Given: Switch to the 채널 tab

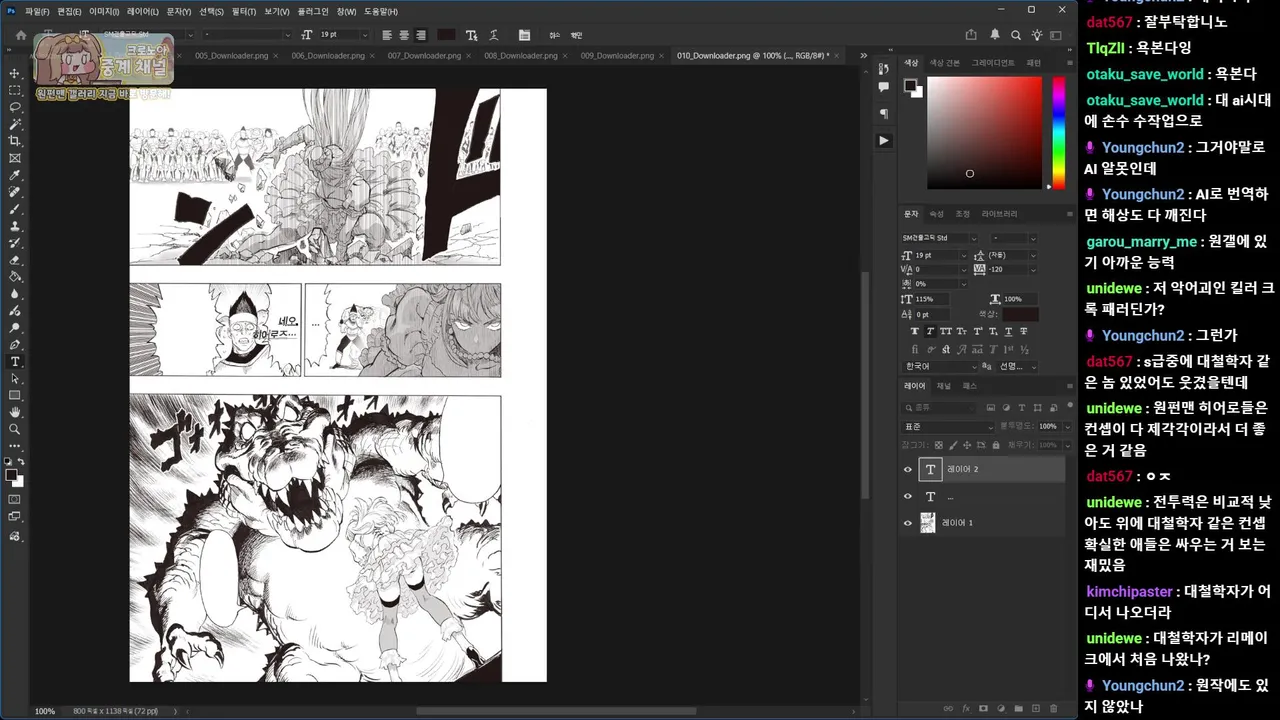Looking at the screenshot, I should click(944, 386).
